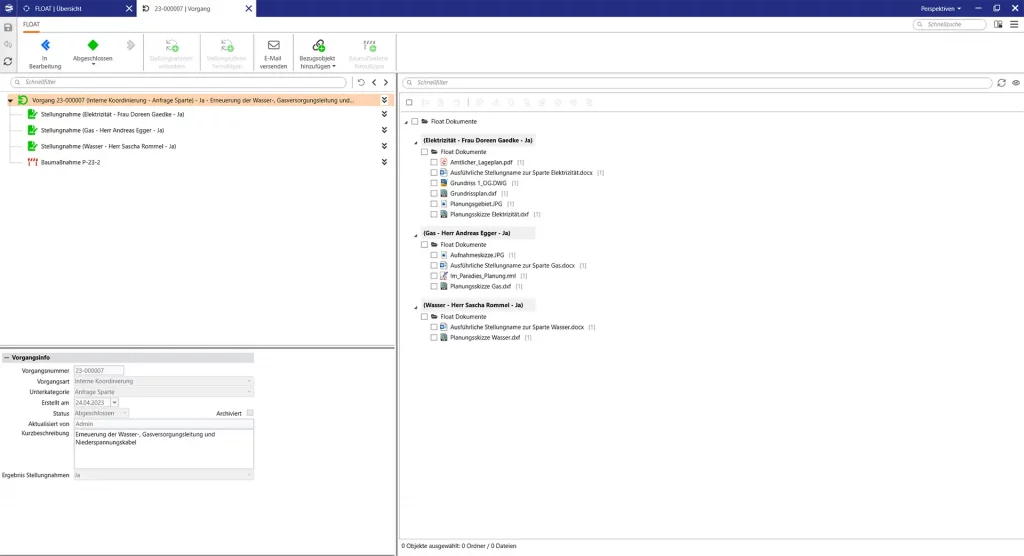Check the box for Amtlicher_Lageplan.pdf
The height and width of the screenshot is (556, 1024).
pos(434,162)
